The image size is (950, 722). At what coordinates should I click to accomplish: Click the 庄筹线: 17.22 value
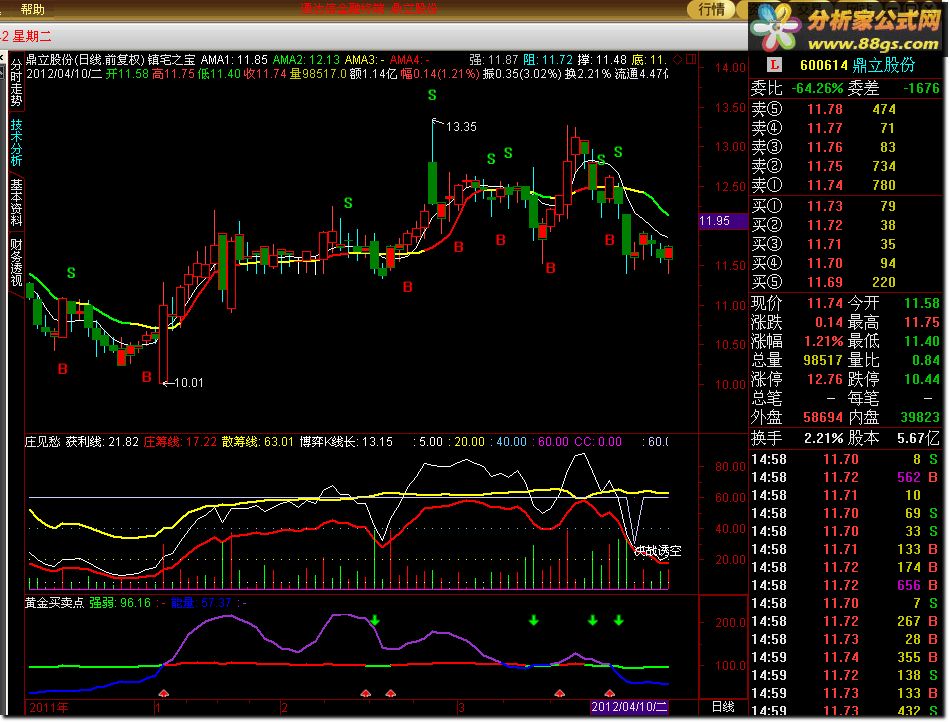[180, 442]
